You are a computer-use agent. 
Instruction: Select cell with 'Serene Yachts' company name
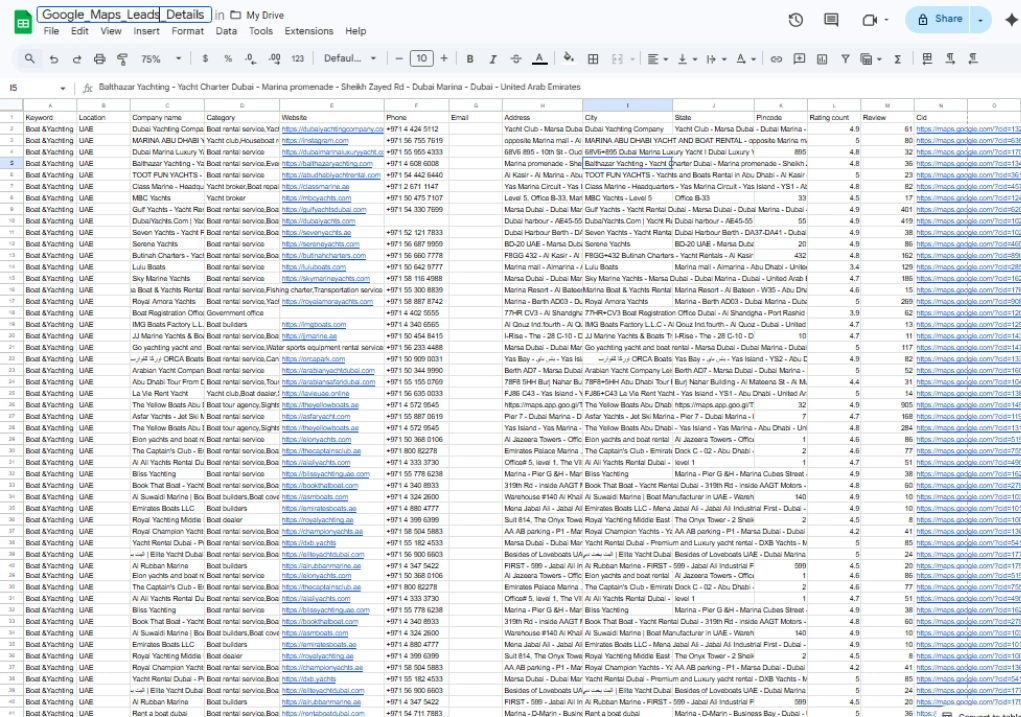(167, 244)
